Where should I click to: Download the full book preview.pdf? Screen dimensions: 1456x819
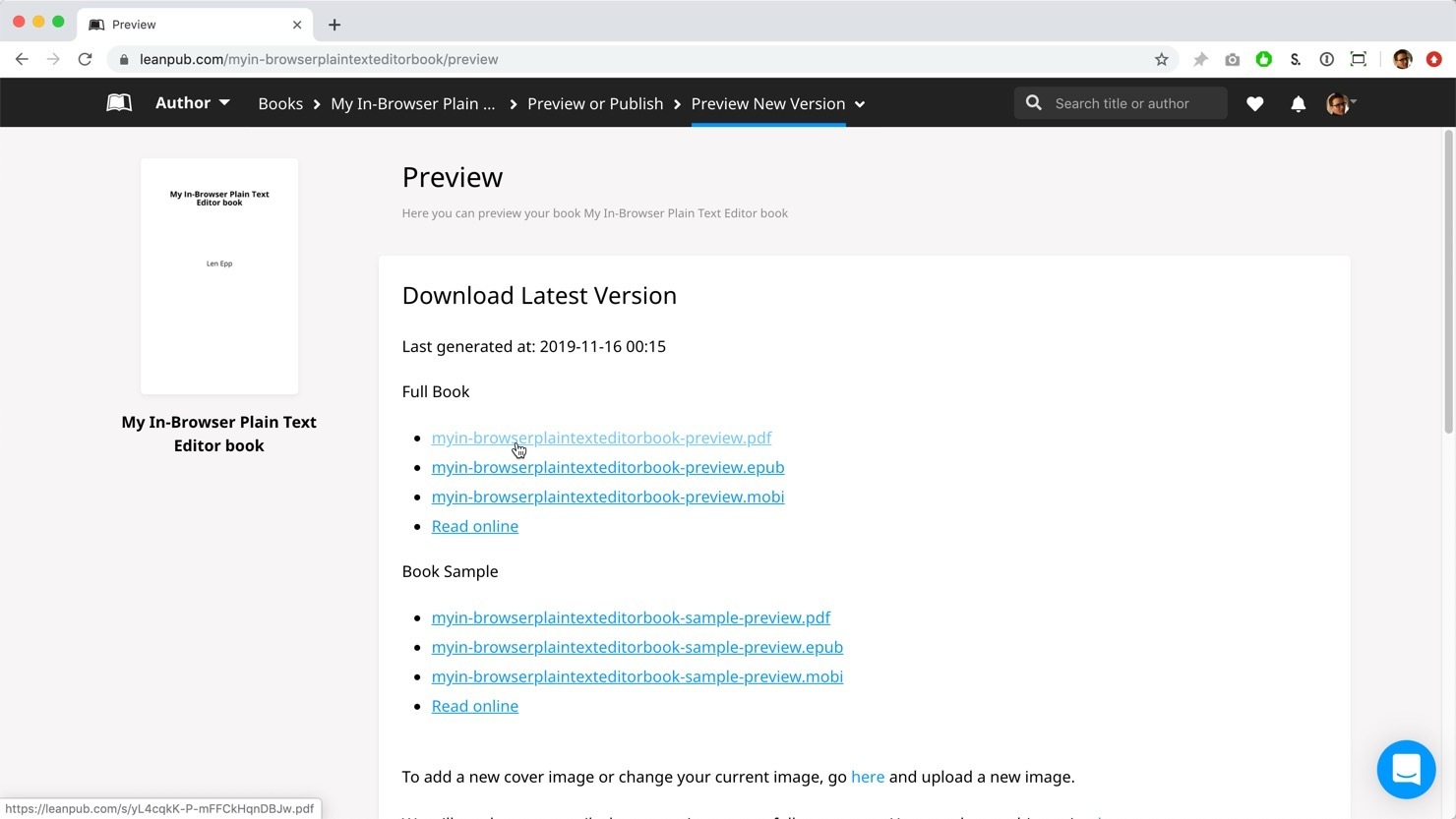click(x=601, y=438)
